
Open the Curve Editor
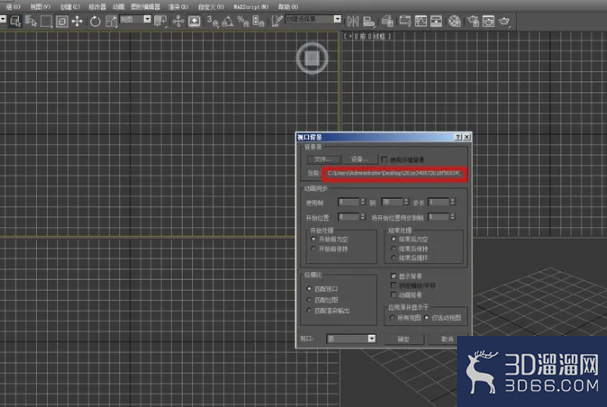tap(421, 21)
